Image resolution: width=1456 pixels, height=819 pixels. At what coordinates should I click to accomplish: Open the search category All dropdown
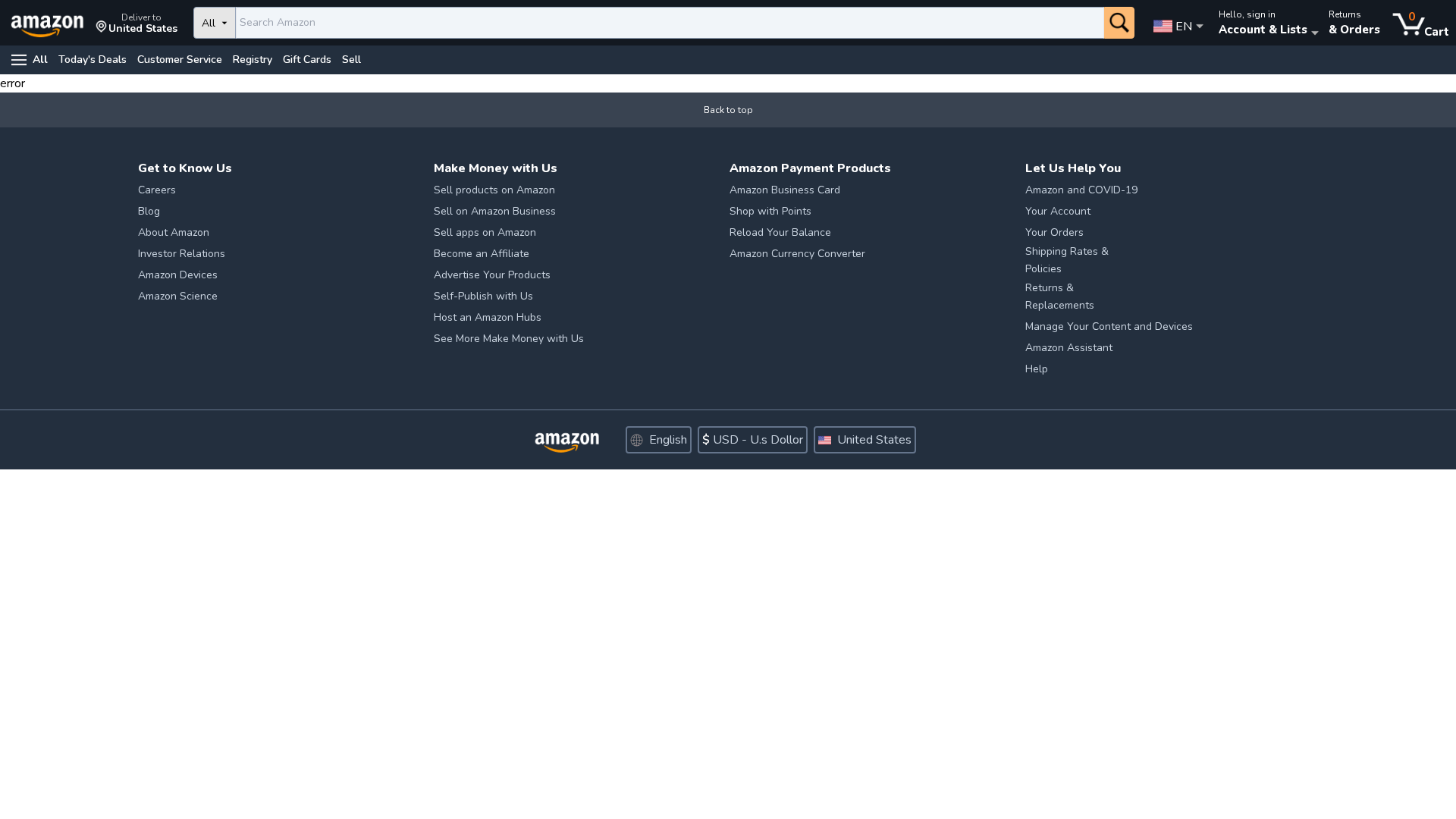tap(215, 23)
